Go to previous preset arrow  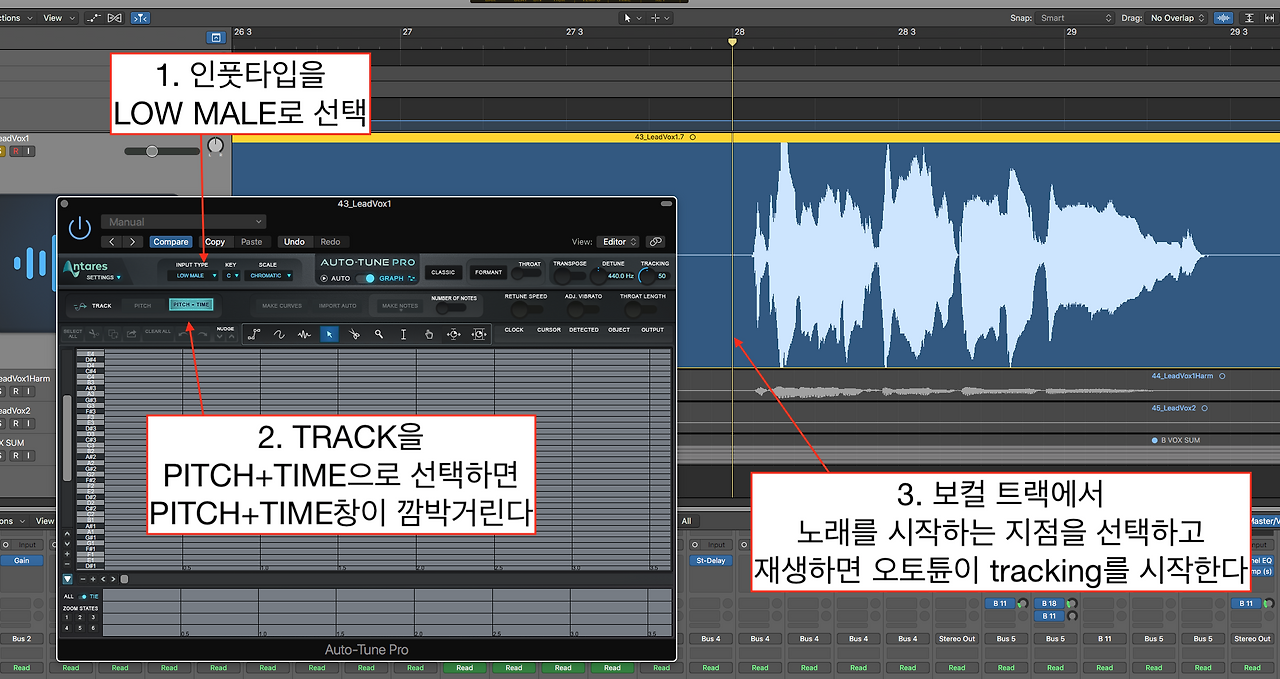tap(112, 242)
